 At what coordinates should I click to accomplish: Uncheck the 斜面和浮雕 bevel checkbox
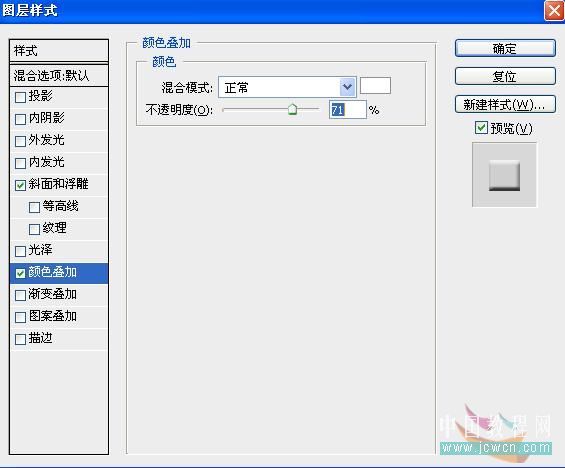pyautogui.click(x=21, y=185)
